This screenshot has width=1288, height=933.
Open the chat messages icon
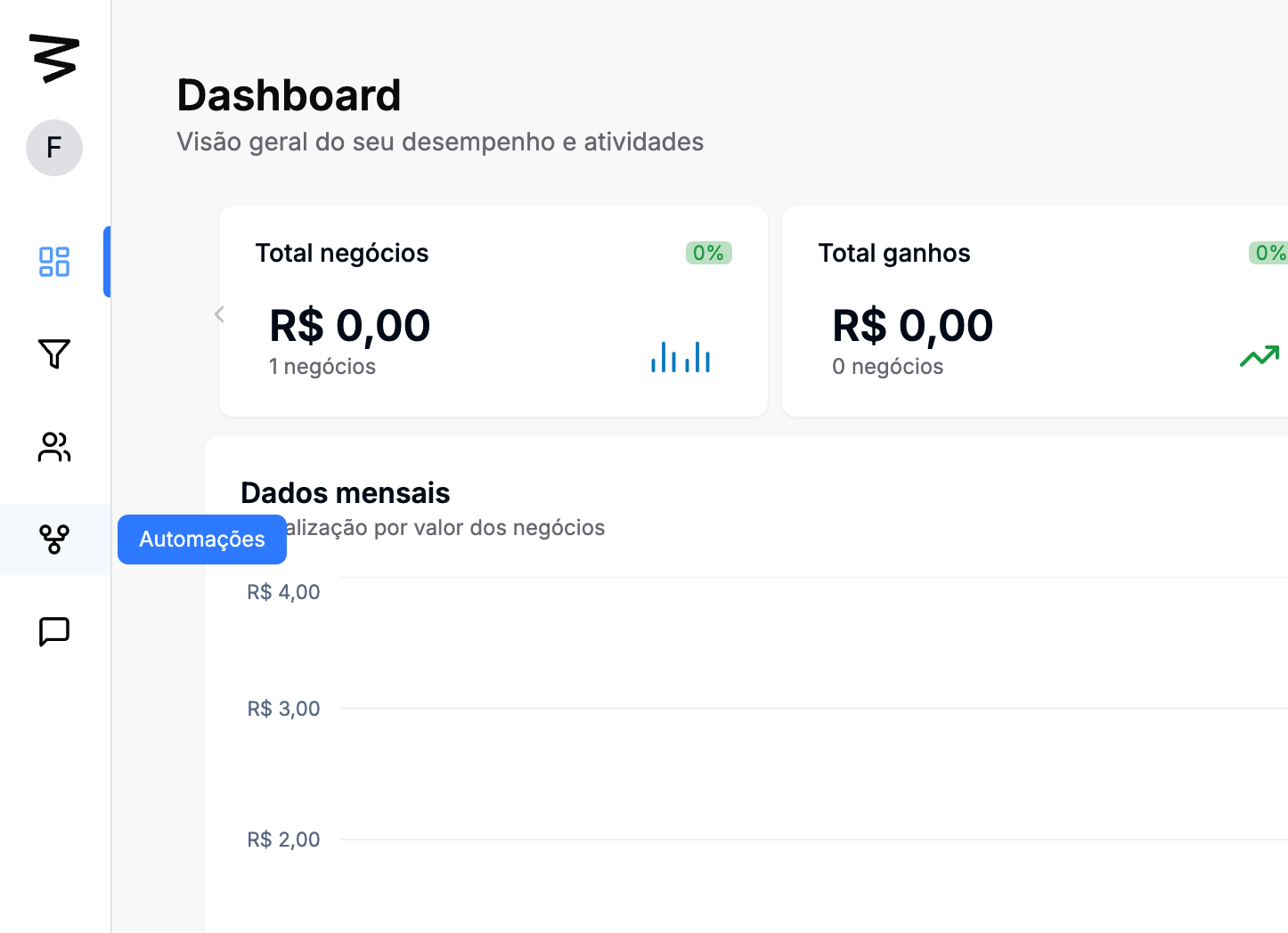tap(54, 632)
